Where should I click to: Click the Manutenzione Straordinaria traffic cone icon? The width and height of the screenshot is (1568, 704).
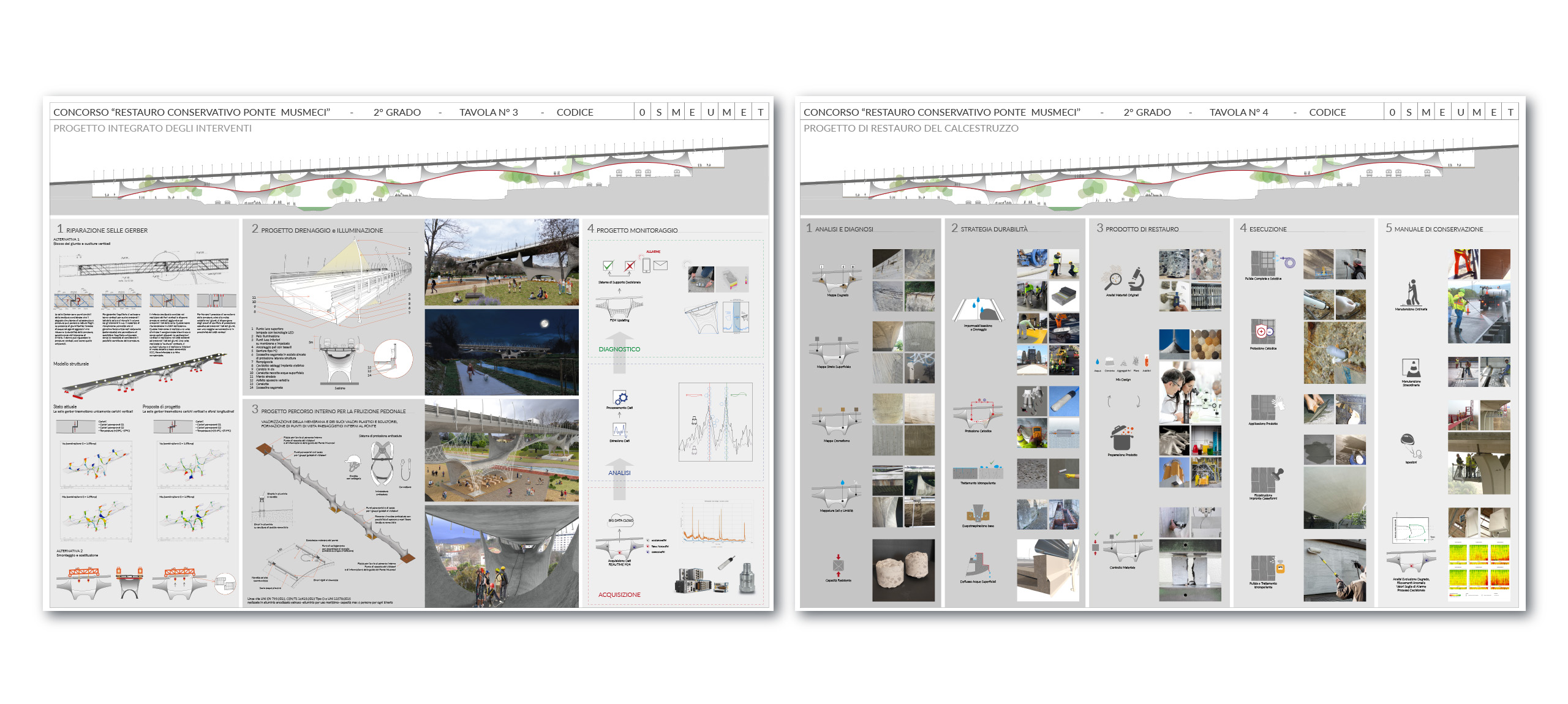click(x=1412, y=369)
